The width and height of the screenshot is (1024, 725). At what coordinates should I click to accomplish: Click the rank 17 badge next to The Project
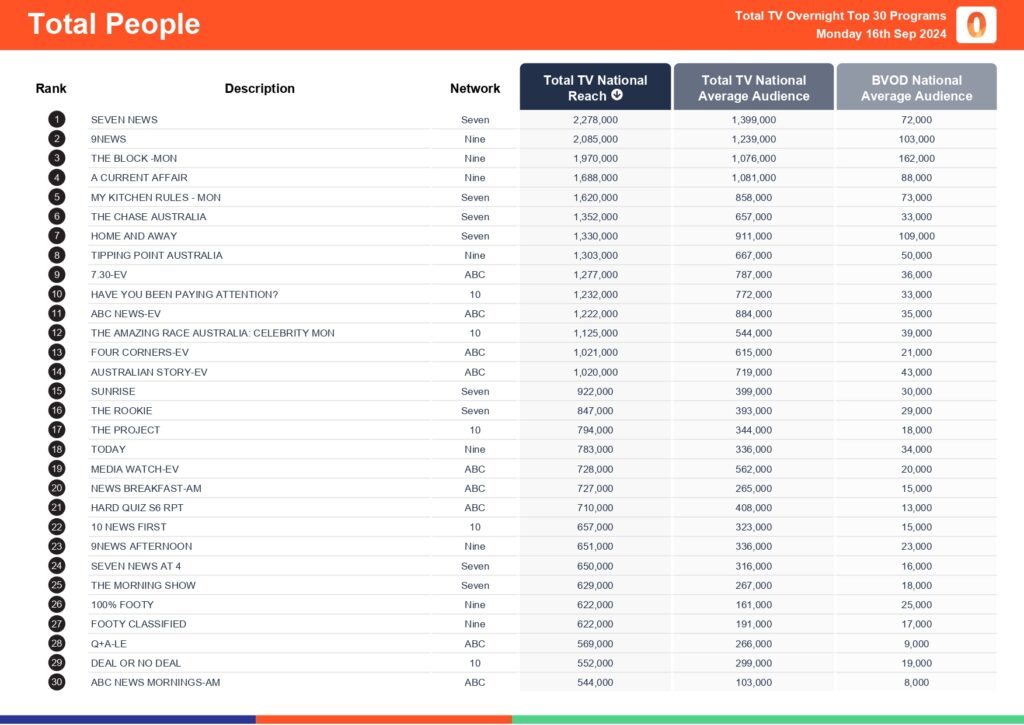[57, 430]
